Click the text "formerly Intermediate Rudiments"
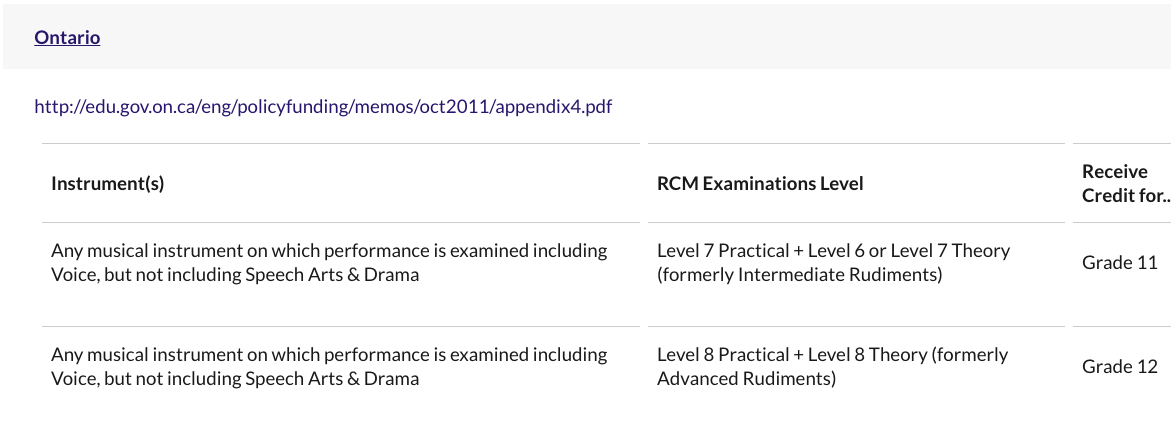Screen dimensions: 1171x425 click(x=801, y=275)
